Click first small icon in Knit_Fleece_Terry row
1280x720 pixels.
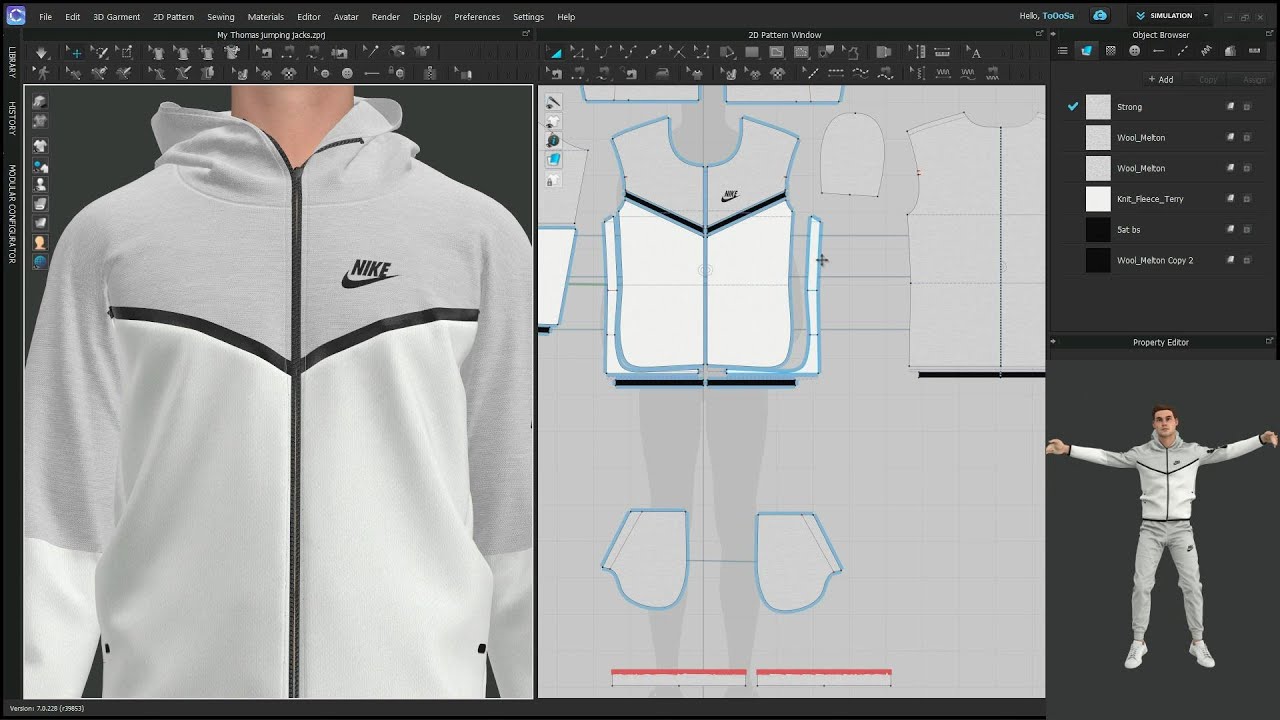click(1231, 199)
